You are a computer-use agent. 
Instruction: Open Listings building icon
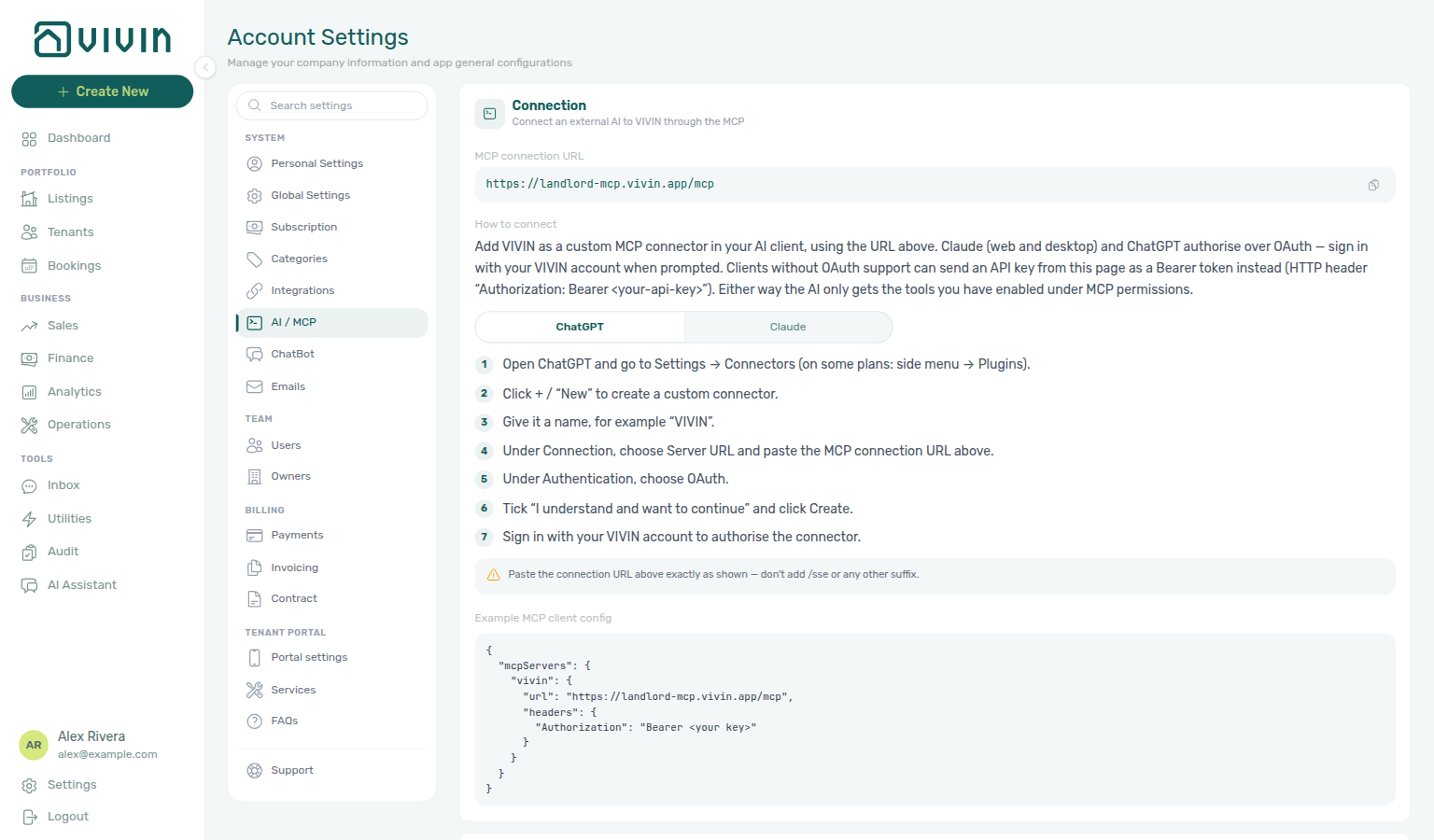[x=29, y=199]
